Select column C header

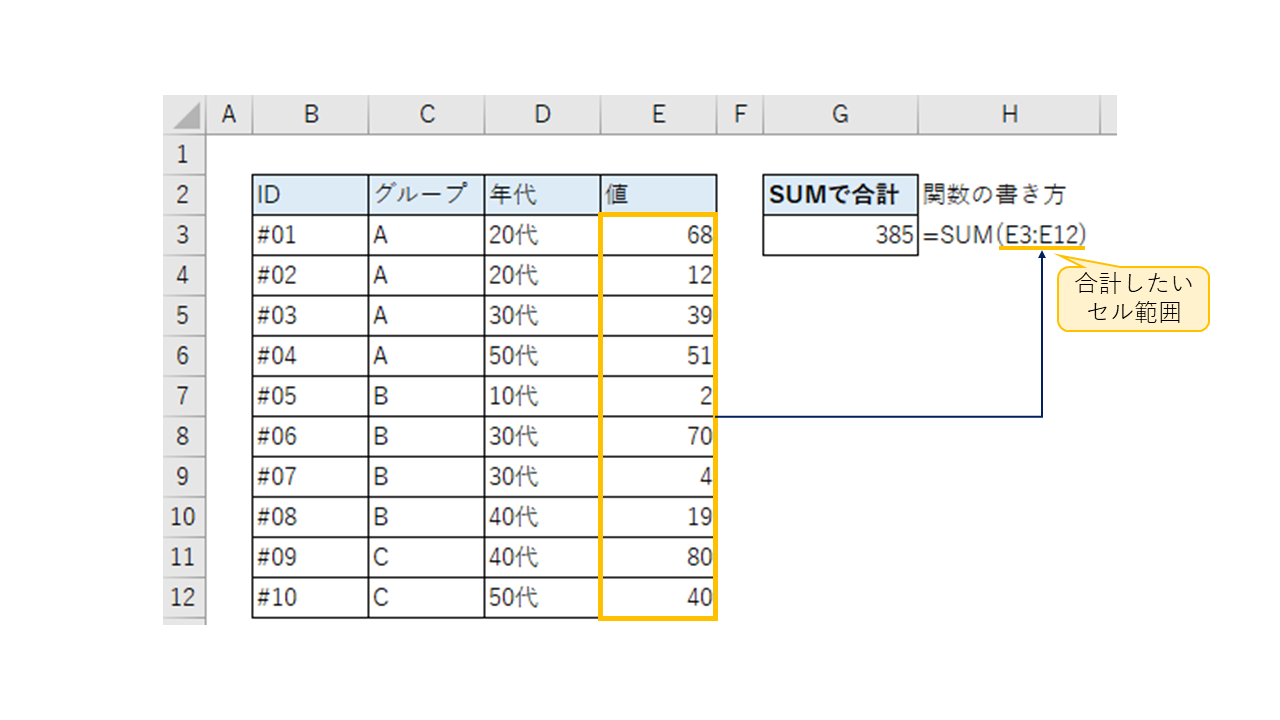click(x=427, y=115)
